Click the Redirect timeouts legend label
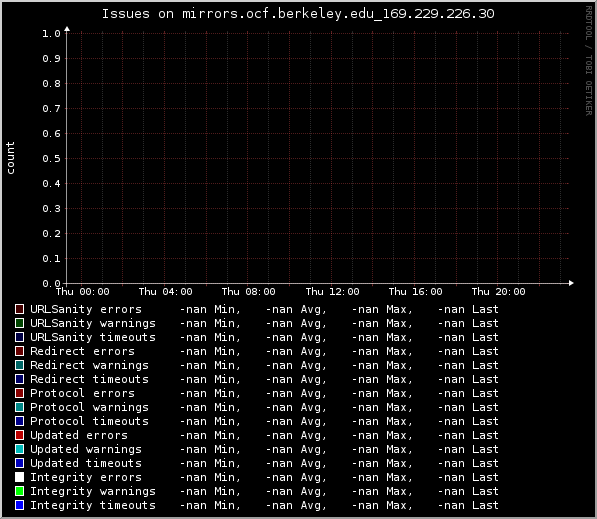597x519 pixels. [x=89, y=379]
